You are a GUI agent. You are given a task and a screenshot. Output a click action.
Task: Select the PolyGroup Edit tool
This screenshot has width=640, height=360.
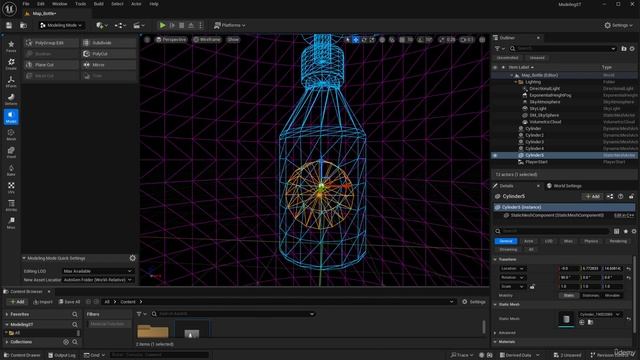(51, 43)
